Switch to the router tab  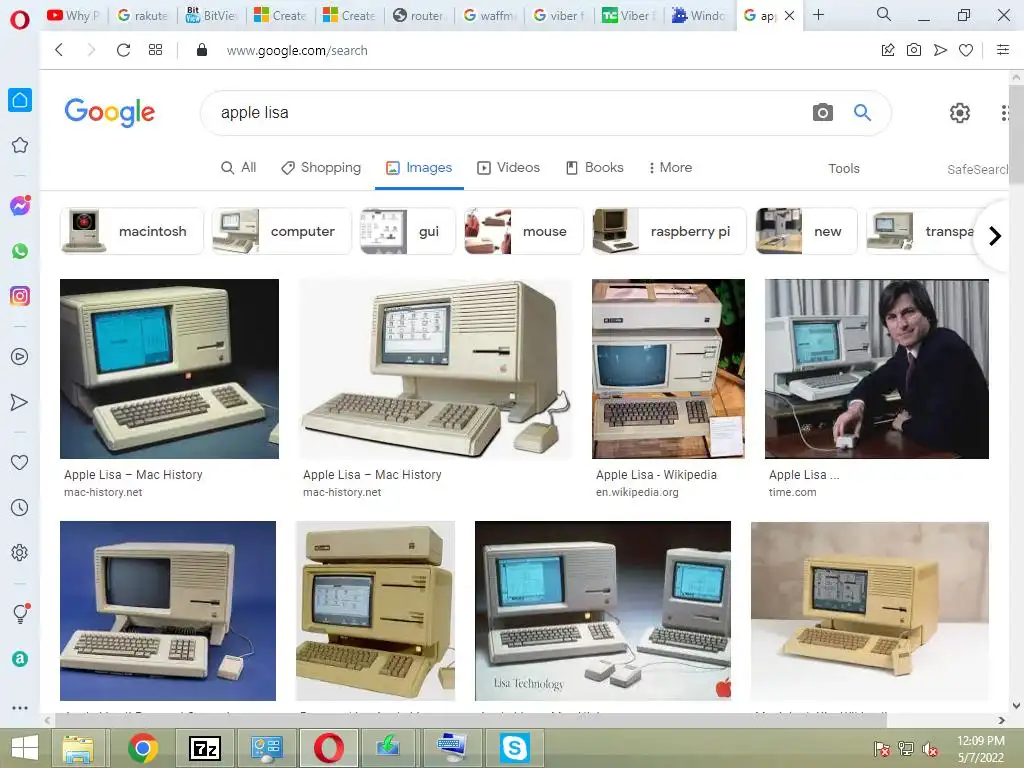pos(419,15)
